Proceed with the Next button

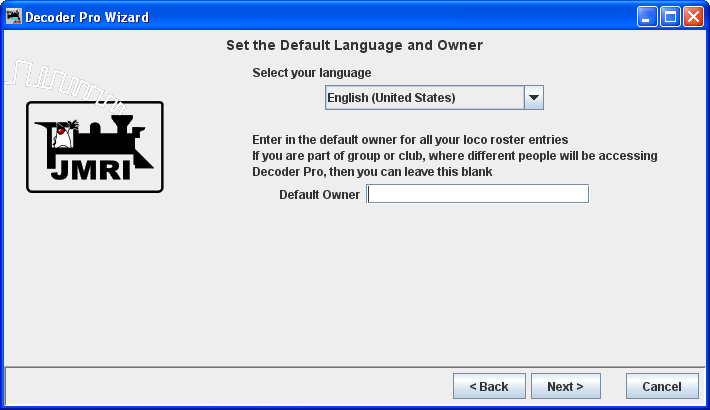(x=565, y=386)
